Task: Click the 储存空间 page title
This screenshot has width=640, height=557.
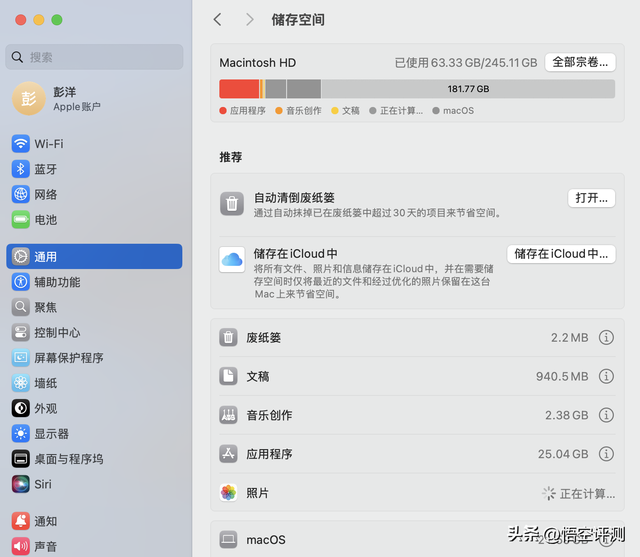Action: point(298,20)
